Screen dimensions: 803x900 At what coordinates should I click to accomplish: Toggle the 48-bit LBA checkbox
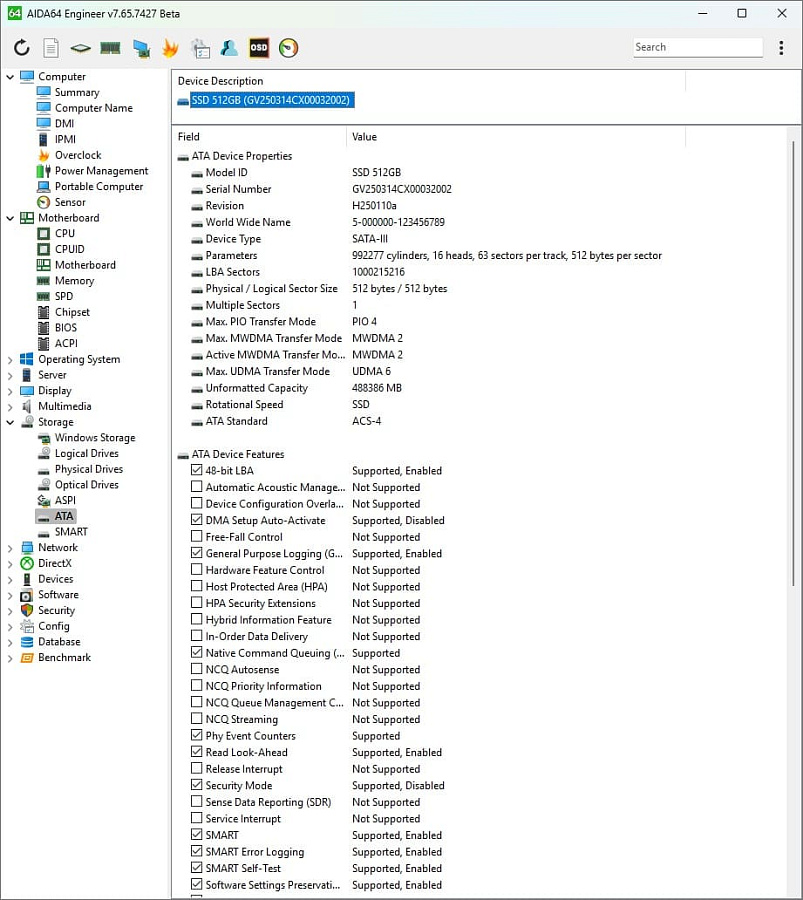pos(196,470)
